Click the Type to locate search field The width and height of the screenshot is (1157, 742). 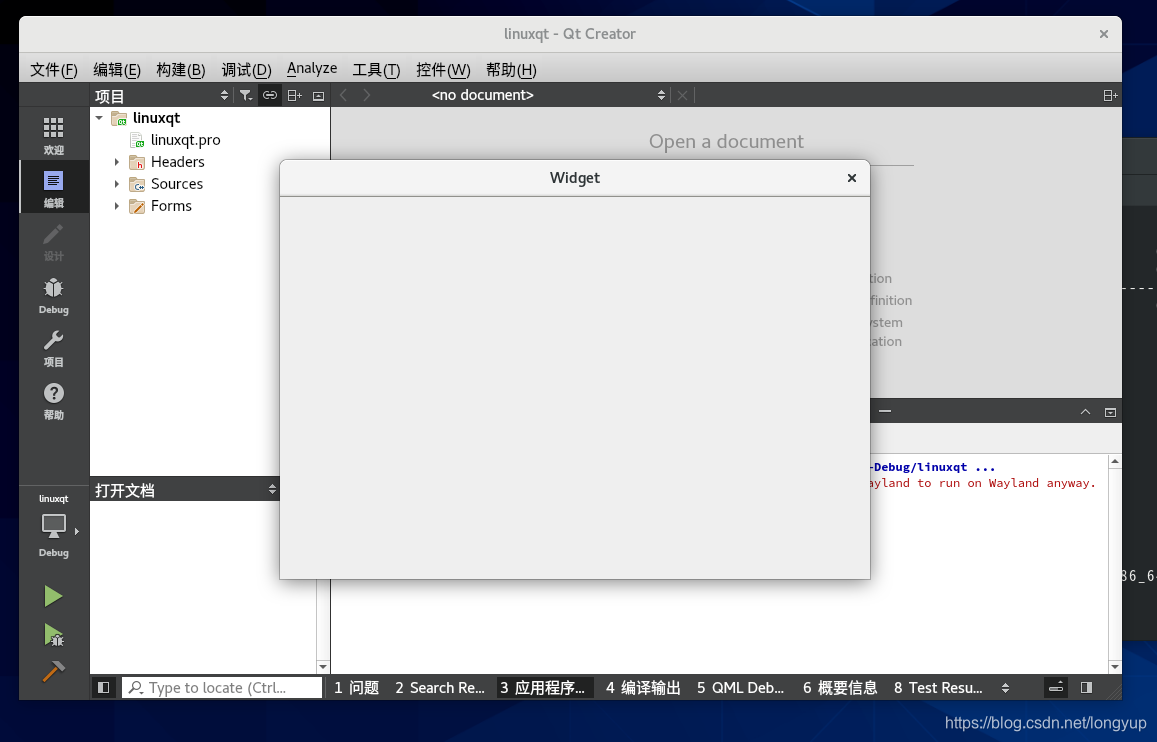coord(221,687)
